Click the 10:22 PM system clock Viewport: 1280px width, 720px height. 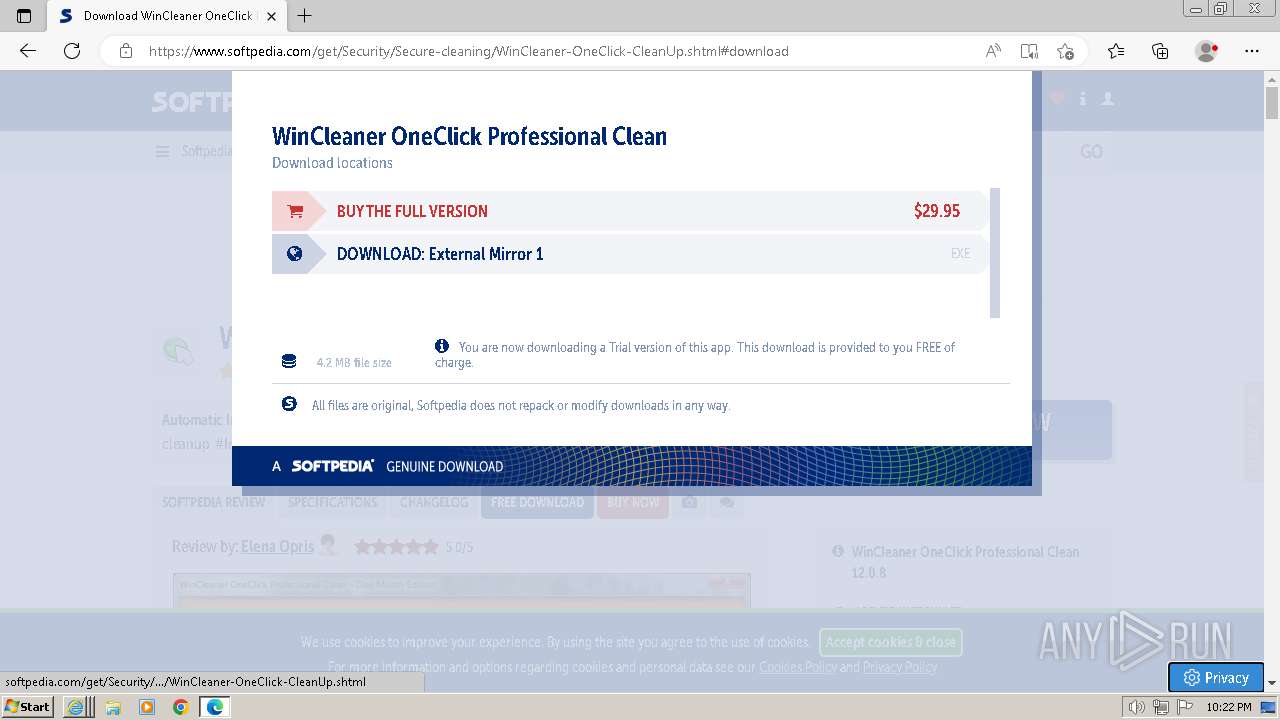(1229, 707)
